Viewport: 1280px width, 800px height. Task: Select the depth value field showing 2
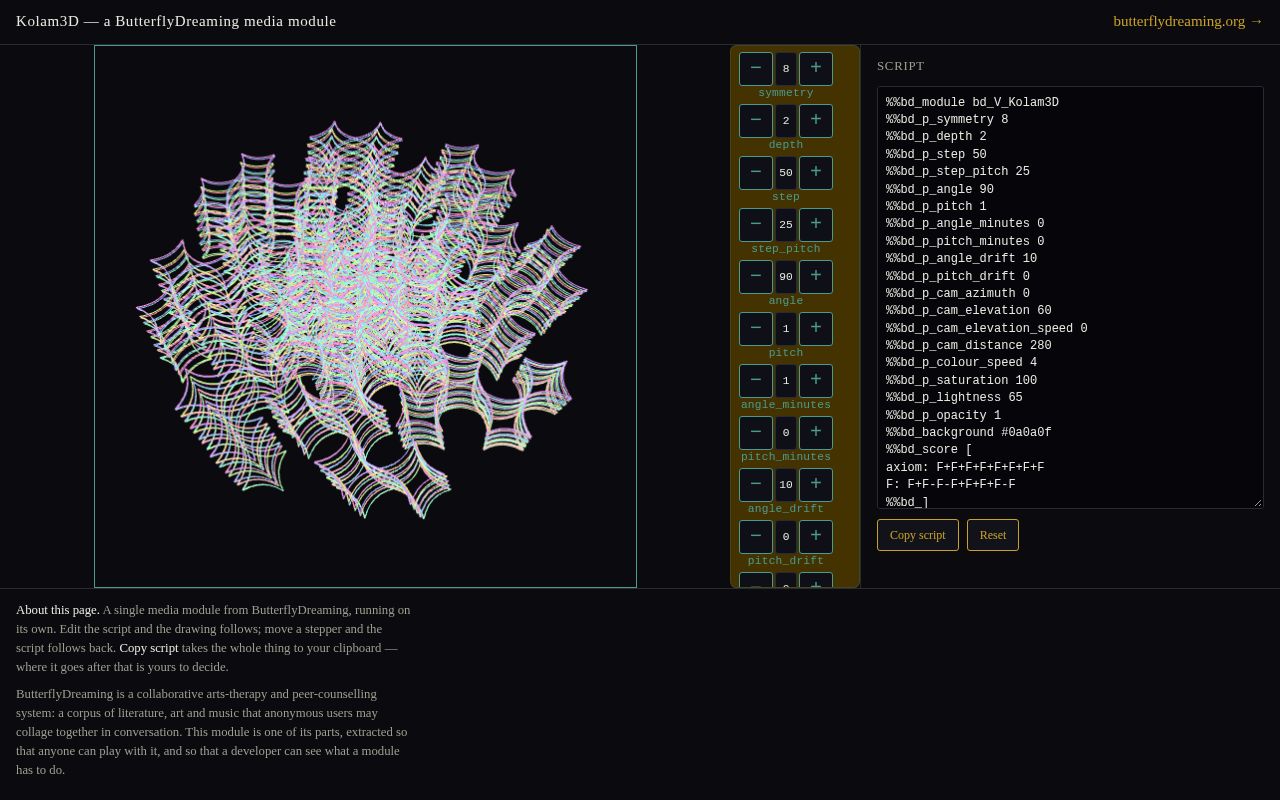(786, 121)
